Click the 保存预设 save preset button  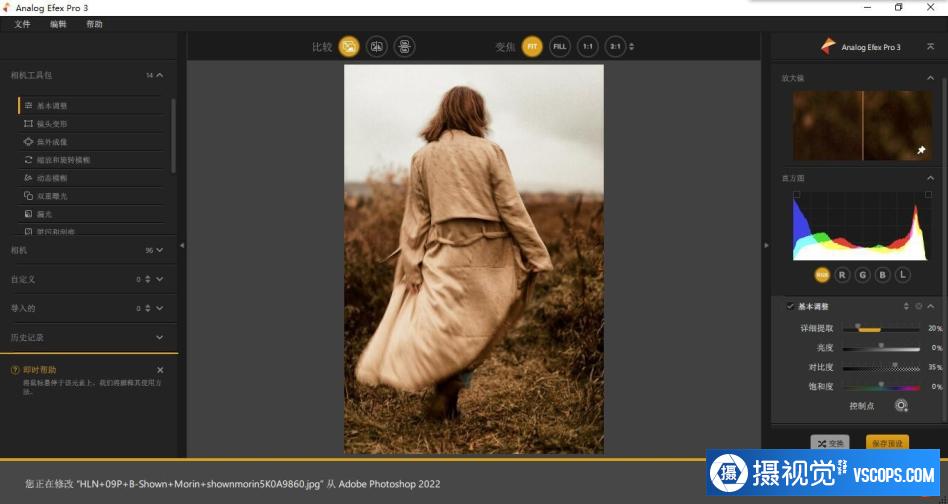(887, 443)
